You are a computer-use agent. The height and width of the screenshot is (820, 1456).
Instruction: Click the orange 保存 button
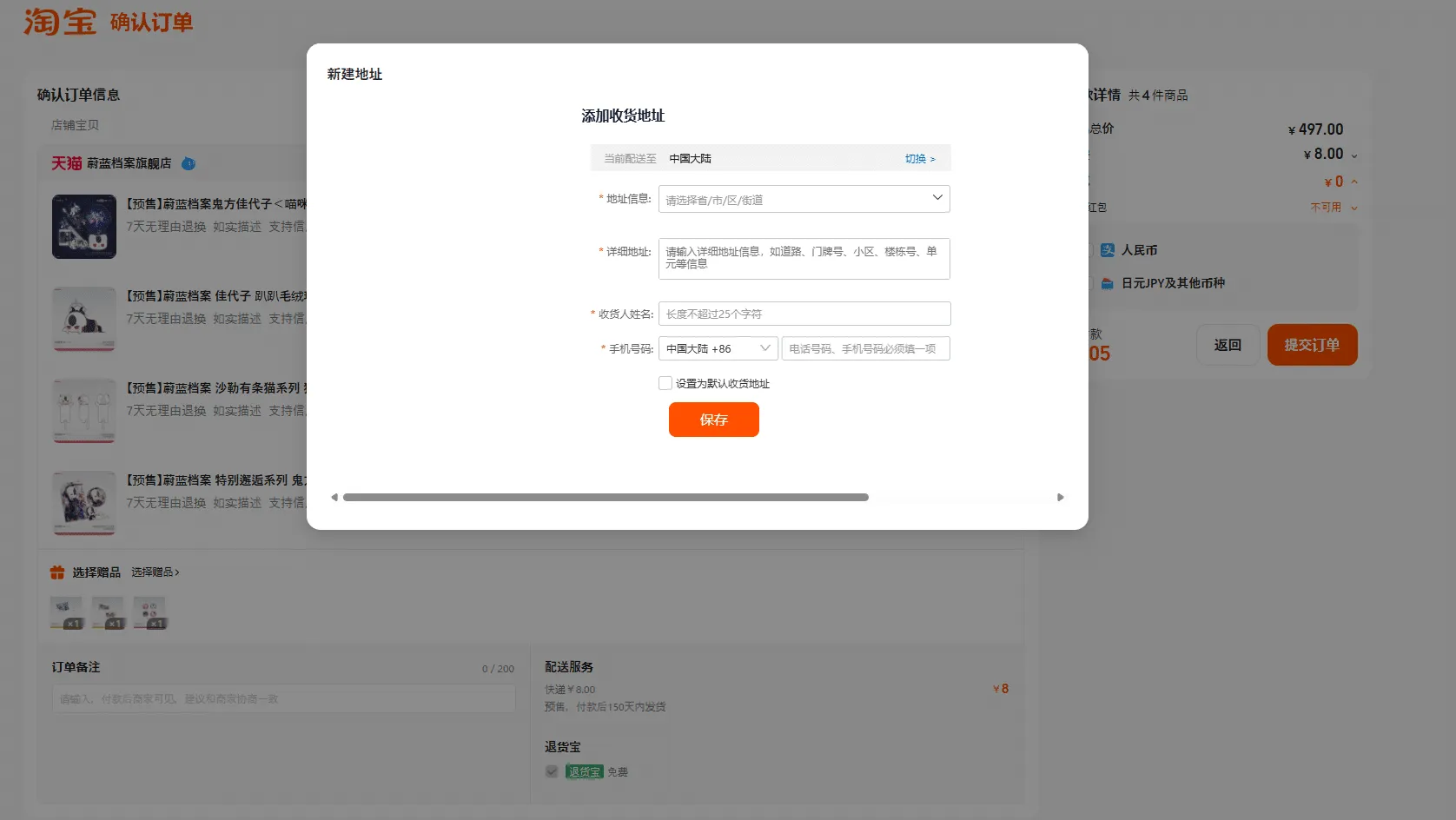tap(713, 420)
